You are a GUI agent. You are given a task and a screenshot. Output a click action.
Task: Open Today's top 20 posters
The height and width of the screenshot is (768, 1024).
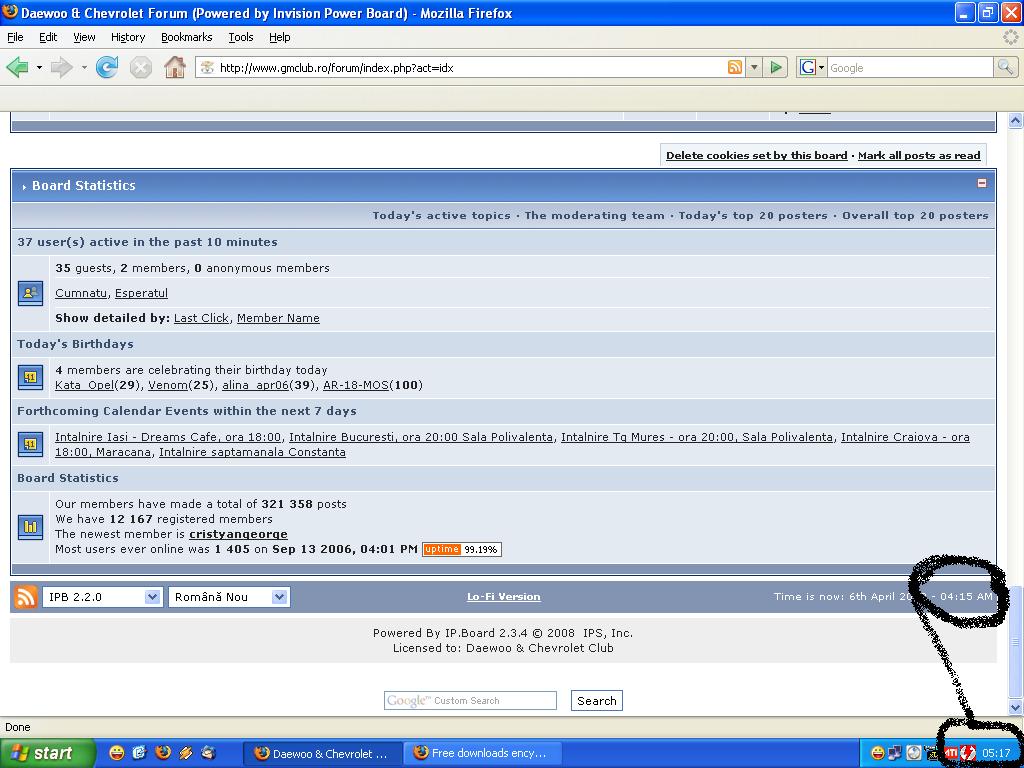(x=753, y=216)
